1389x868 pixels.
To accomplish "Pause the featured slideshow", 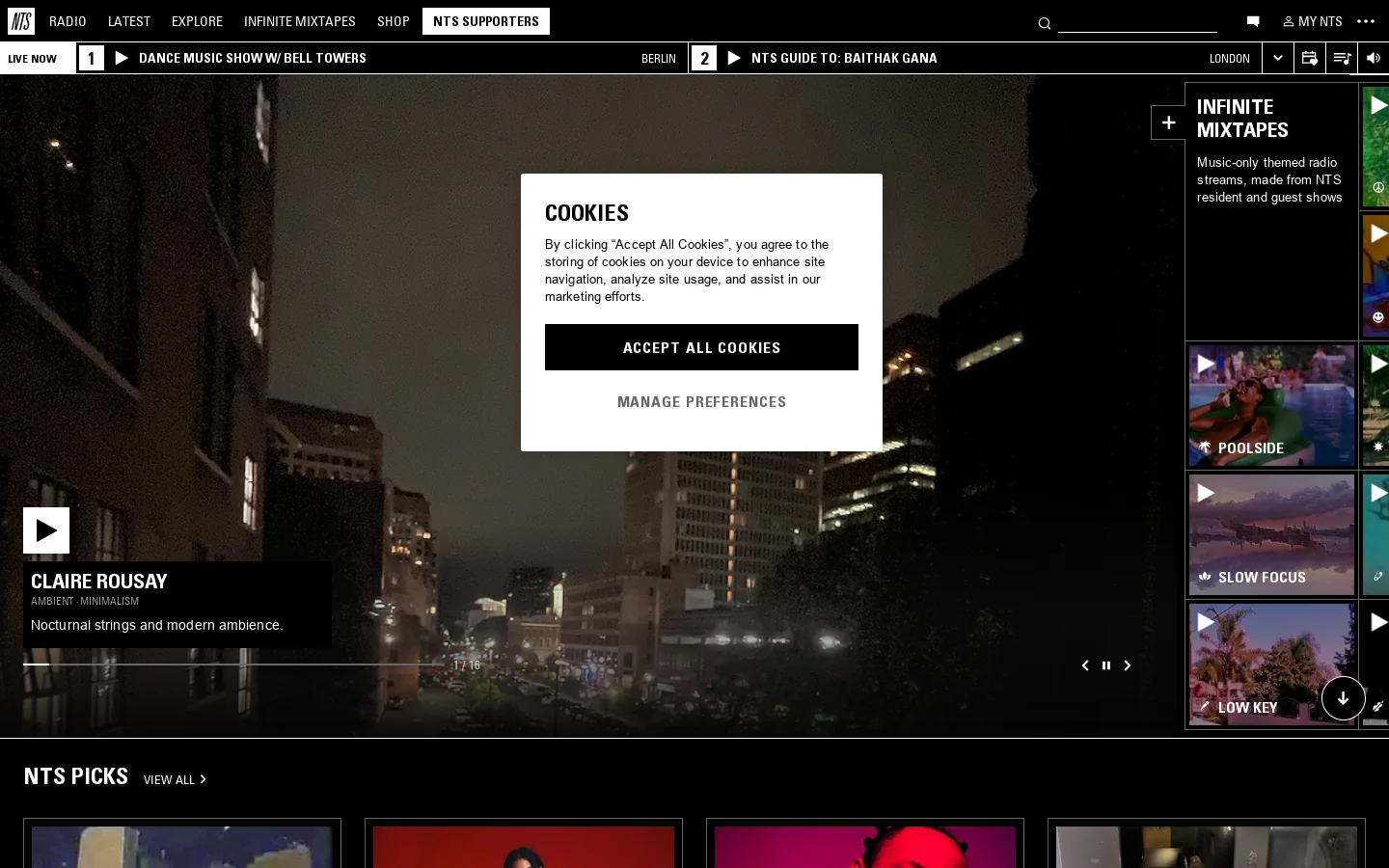I will [x=1106, y=665].
